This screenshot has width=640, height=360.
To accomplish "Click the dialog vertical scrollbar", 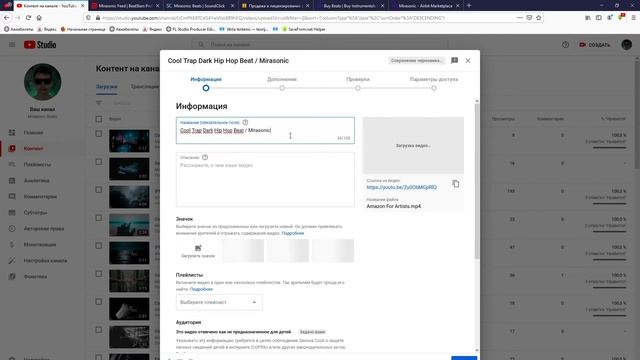I will (x=477, y=182).
